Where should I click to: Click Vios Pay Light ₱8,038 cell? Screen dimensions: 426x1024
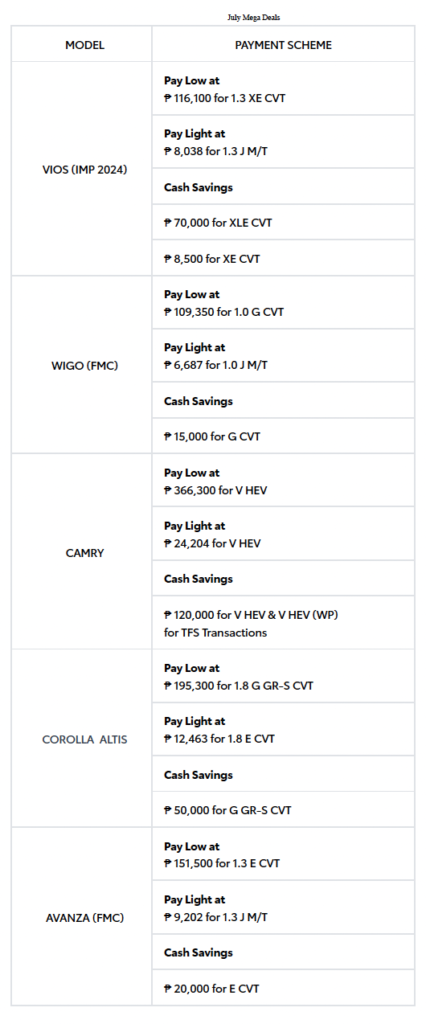point(283,142)
